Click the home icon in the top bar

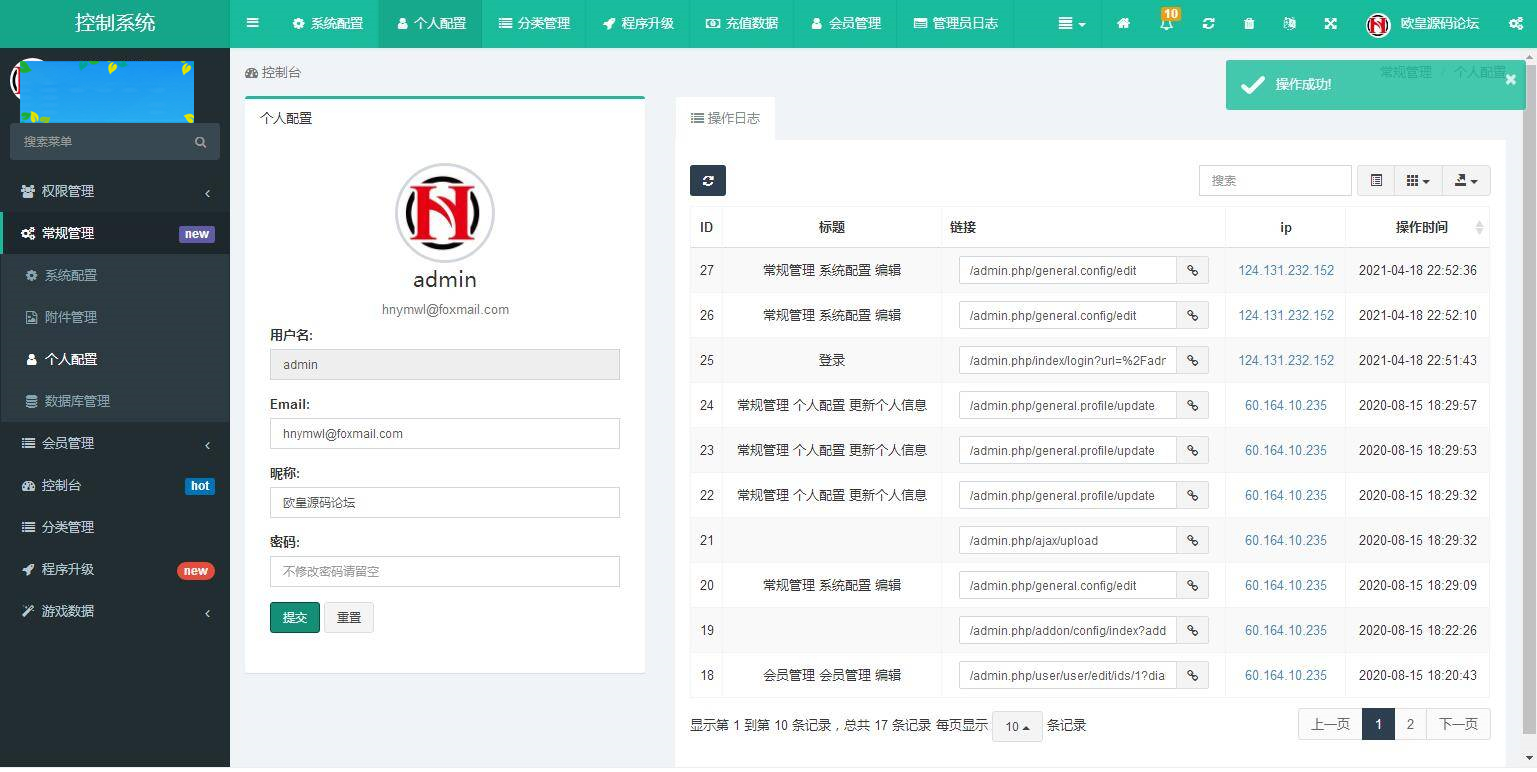[1124, 23]
